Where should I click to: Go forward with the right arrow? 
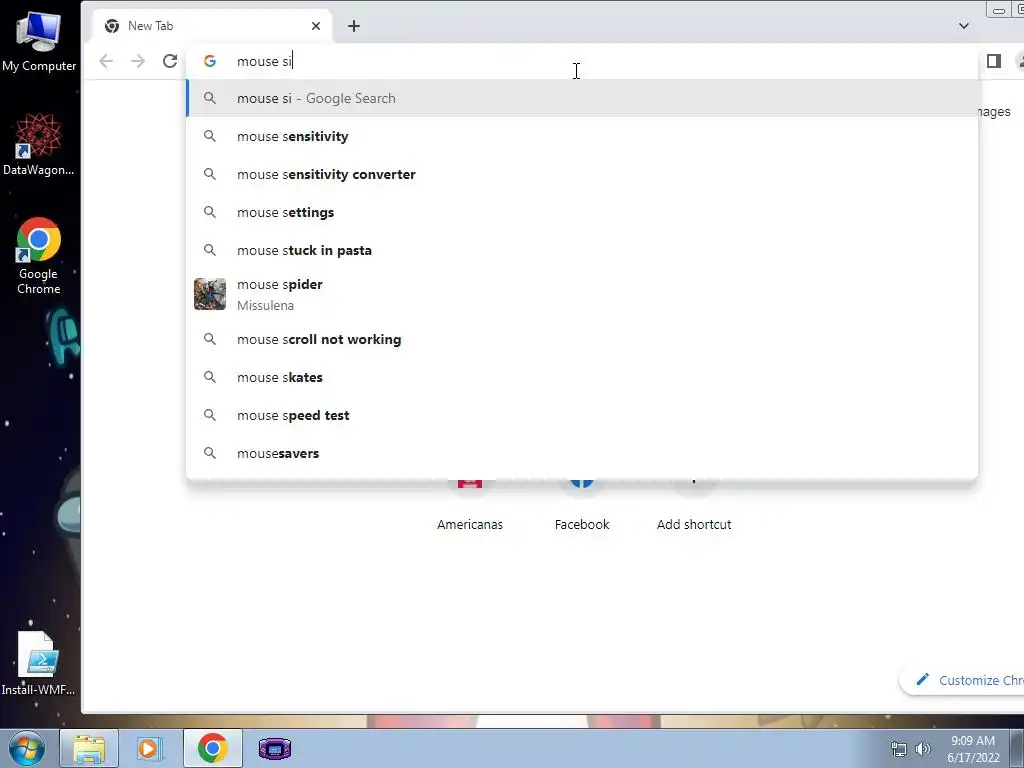coord(138,61)
